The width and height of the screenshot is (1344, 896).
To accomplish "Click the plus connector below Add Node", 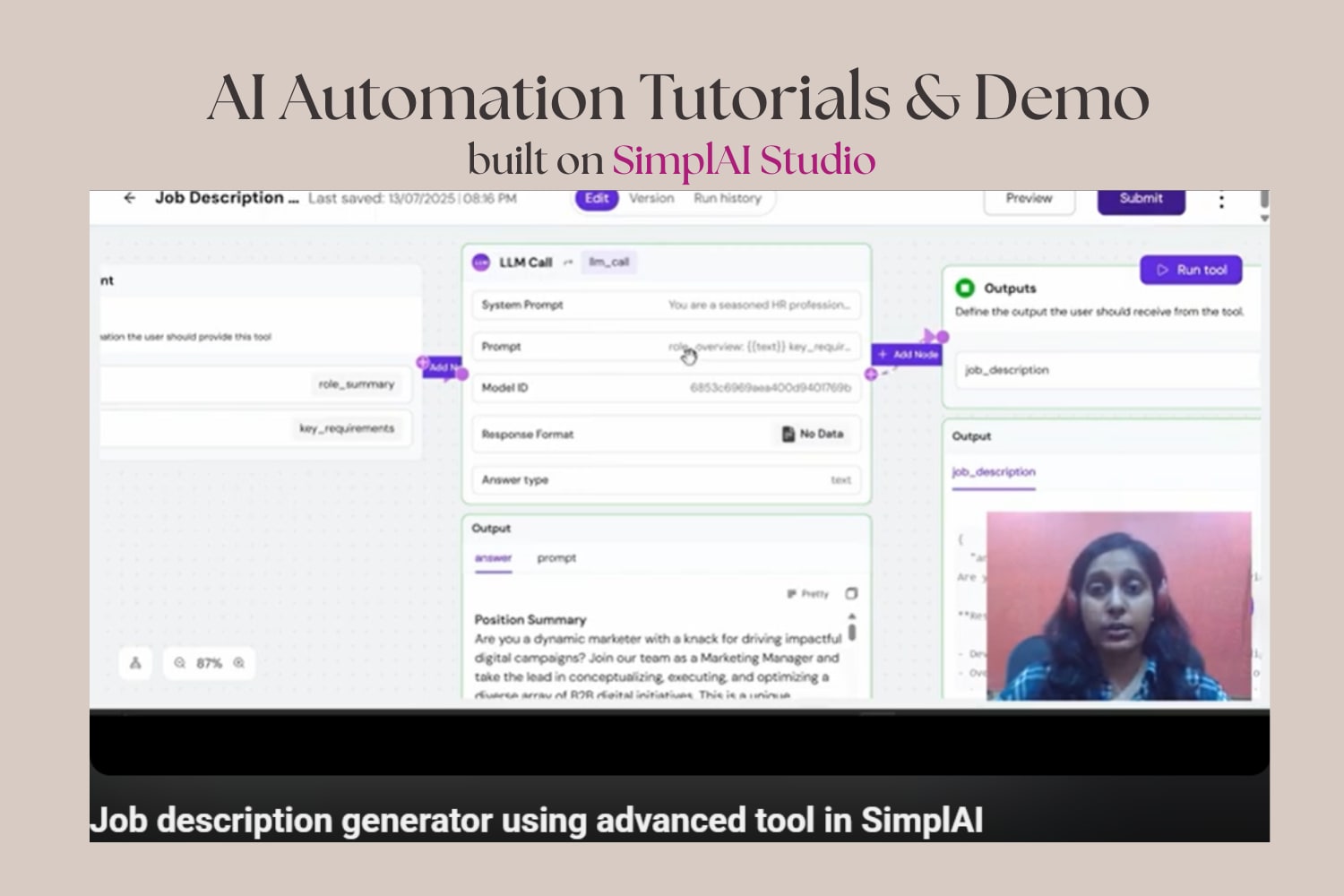I will point(871,374).
